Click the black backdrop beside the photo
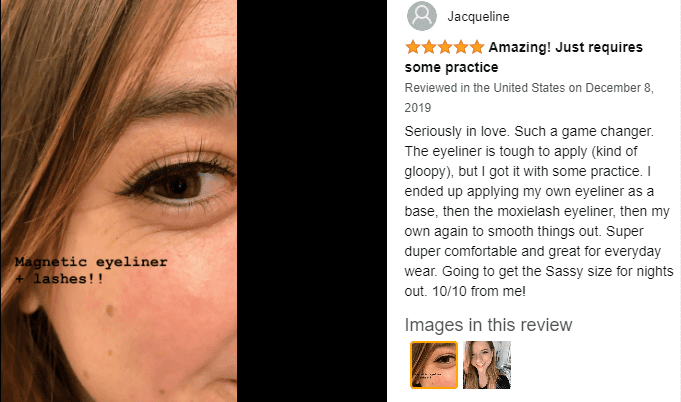 pyautogui.click(x=312, y=201)
